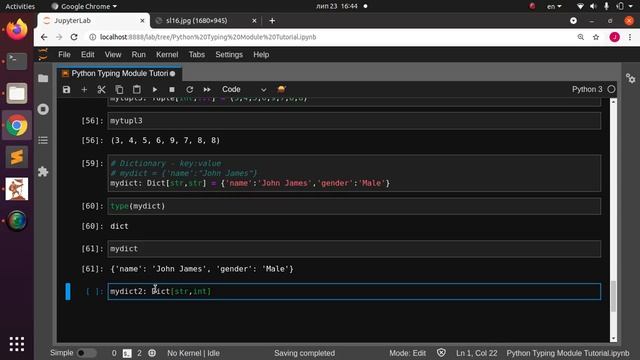Toggle Simple interface mode switch
640x360 pixels.
(x=87, y=353)
